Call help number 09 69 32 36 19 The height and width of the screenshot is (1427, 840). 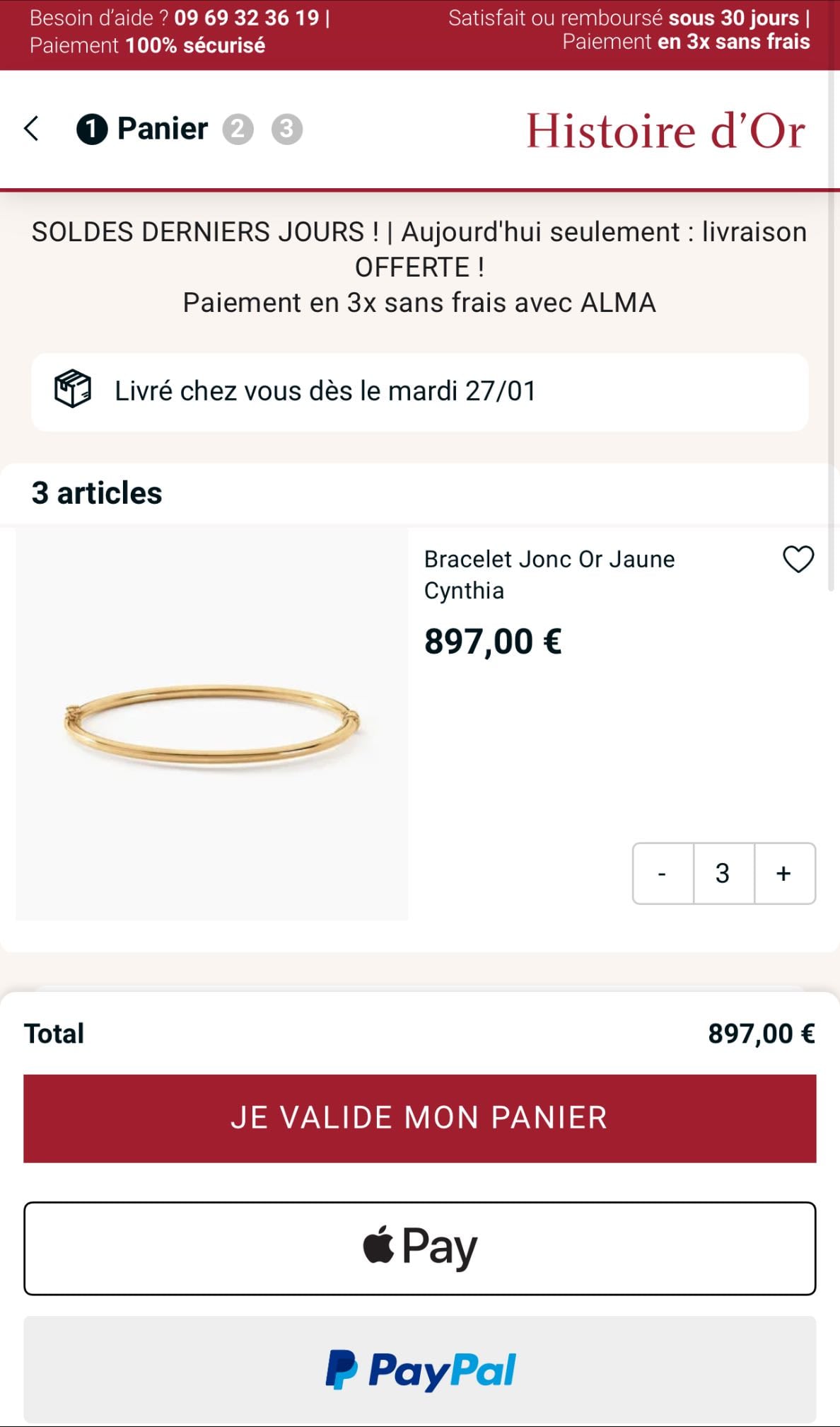[247, 18]
